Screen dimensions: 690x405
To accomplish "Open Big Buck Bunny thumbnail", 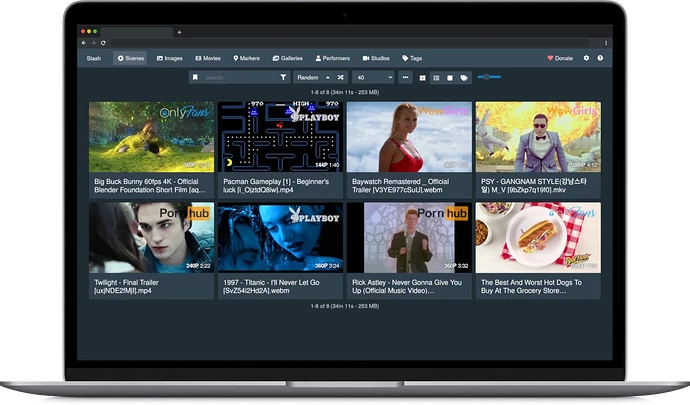I will (x=151, y=137).
